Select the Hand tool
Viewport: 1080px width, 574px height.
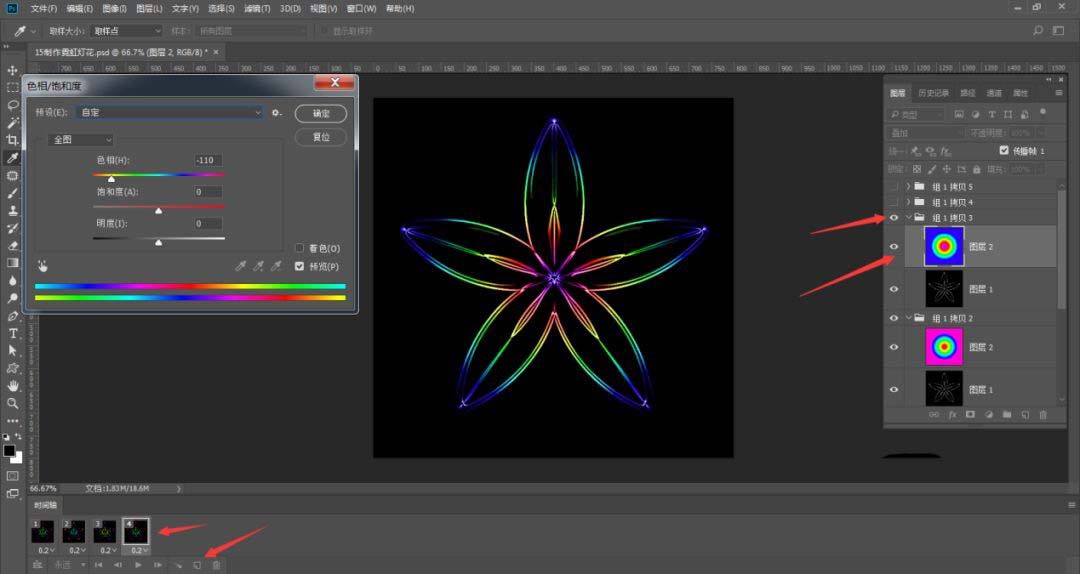click(12, 386)
